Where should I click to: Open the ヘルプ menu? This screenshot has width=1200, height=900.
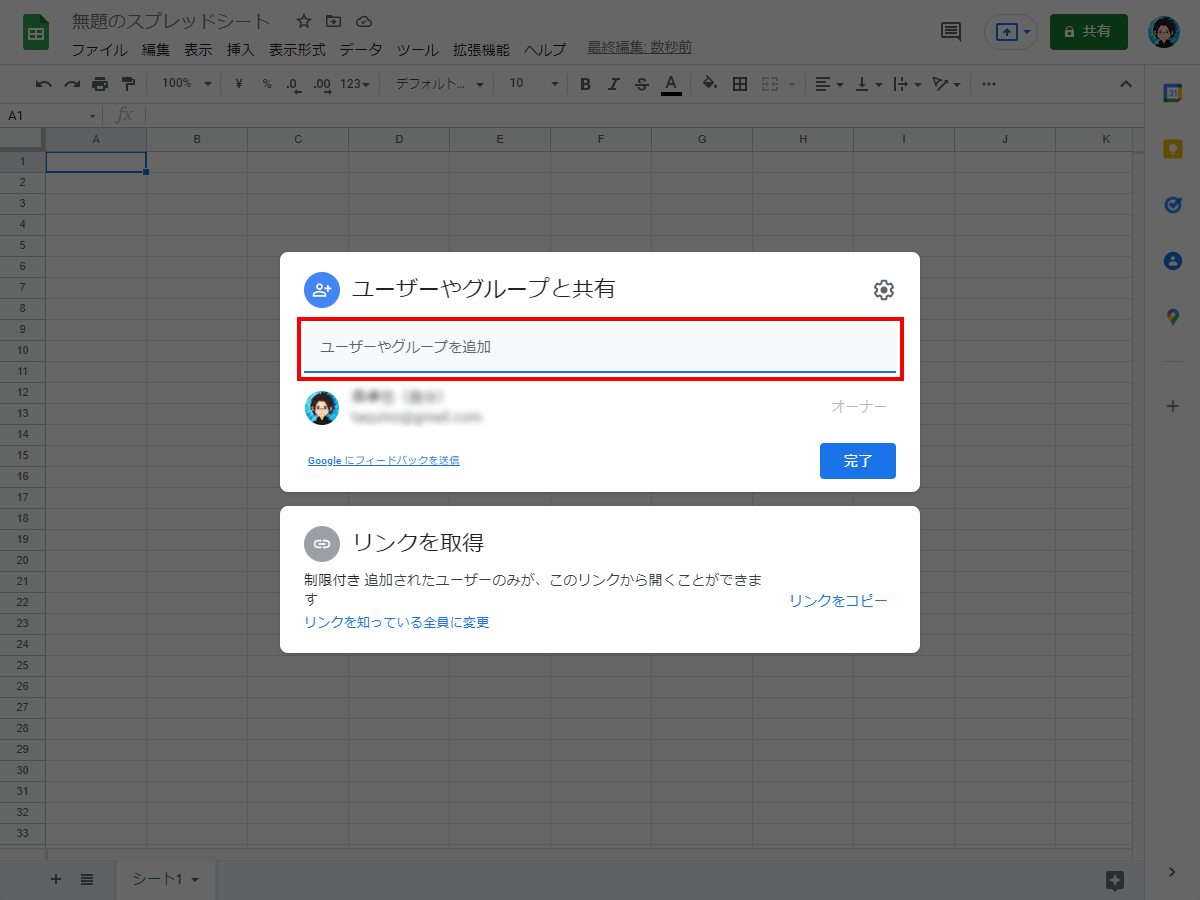(x=545, y=49)
